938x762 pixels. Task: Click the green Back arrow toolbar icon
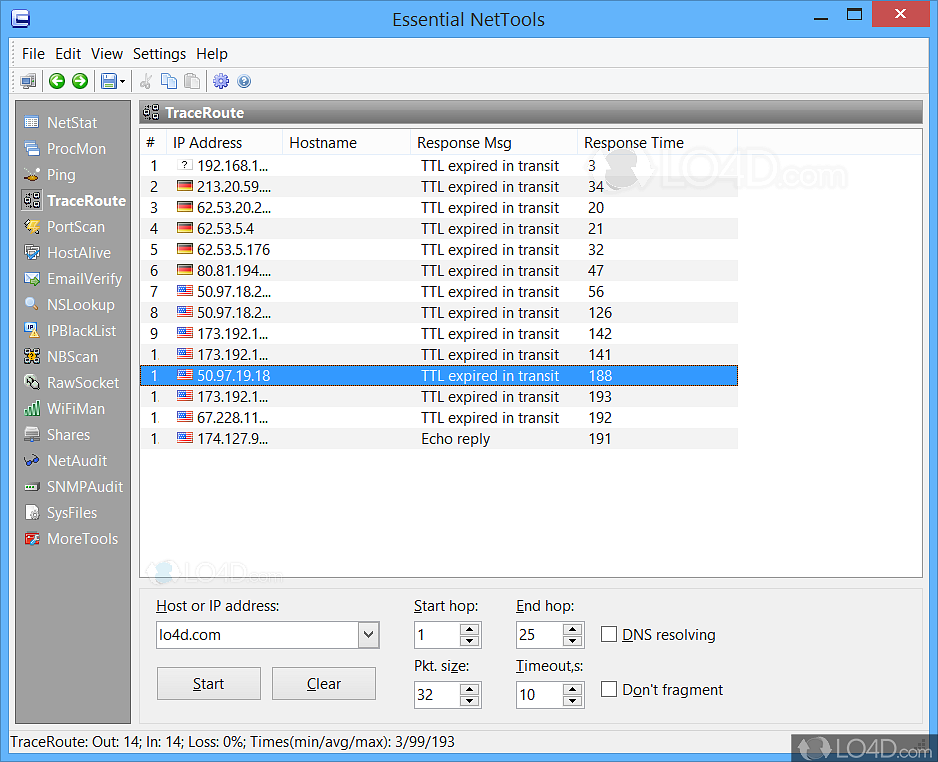click(57, 81)
